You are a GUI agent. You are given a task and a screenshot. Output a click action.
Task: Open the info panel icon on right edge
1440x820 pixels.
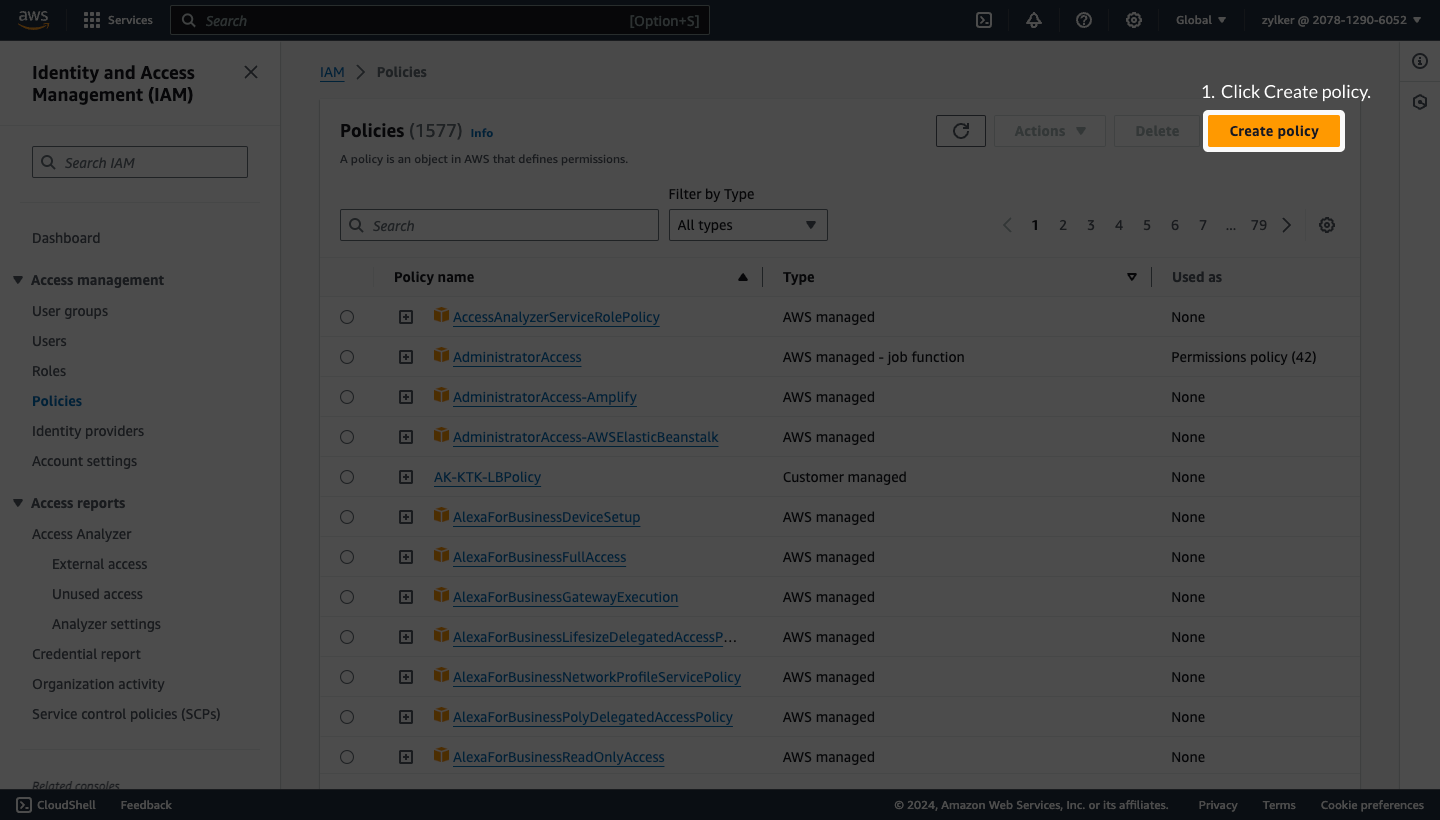pos(1420,62)
